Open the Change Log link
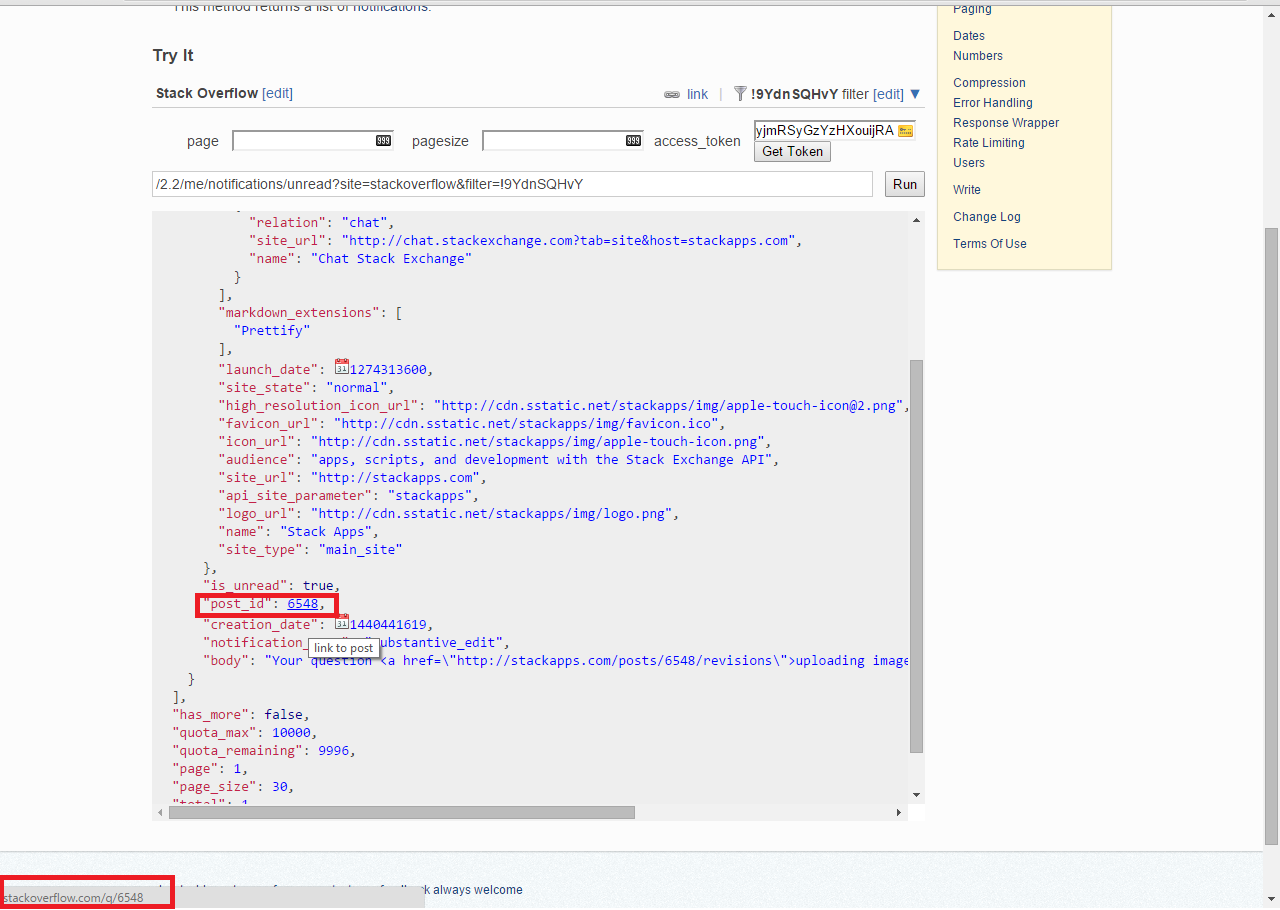This screenshot has height=910, width=1280. pos(987,217)
